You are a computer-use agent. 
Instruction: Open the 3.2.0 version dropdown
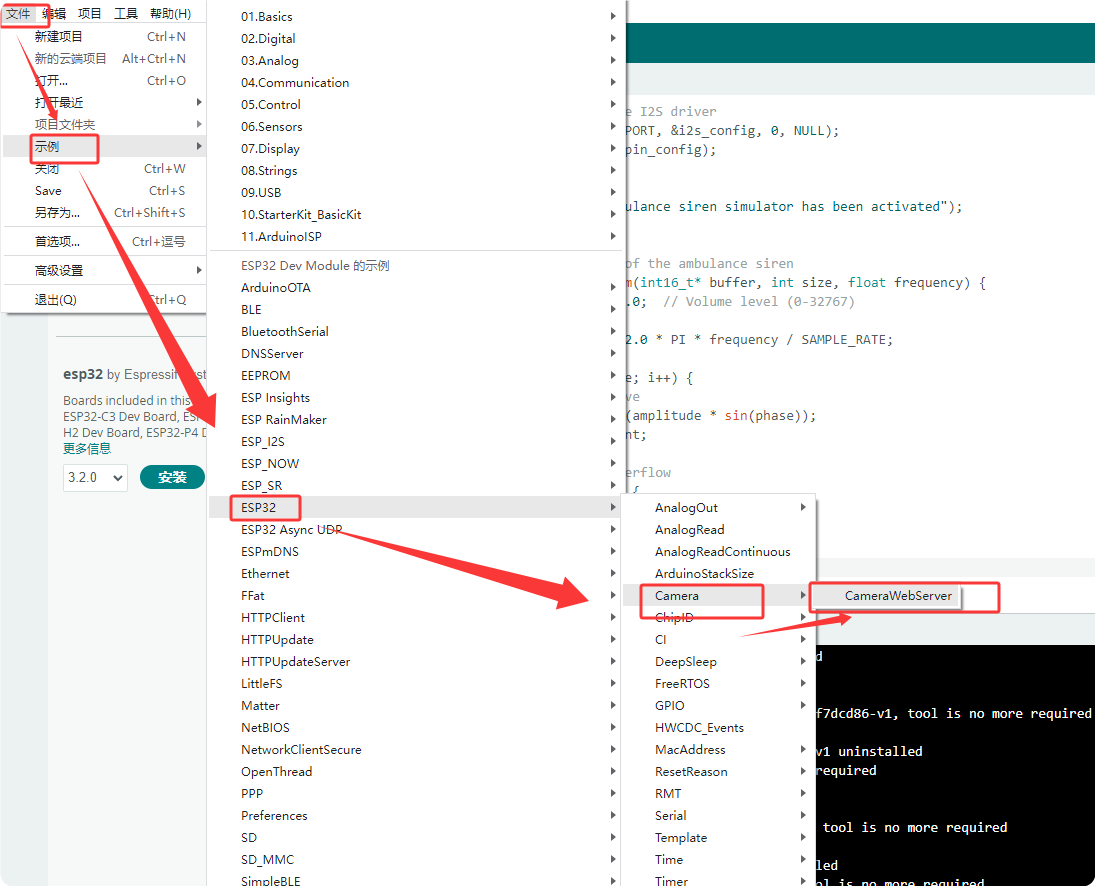(x=95, y=478)
